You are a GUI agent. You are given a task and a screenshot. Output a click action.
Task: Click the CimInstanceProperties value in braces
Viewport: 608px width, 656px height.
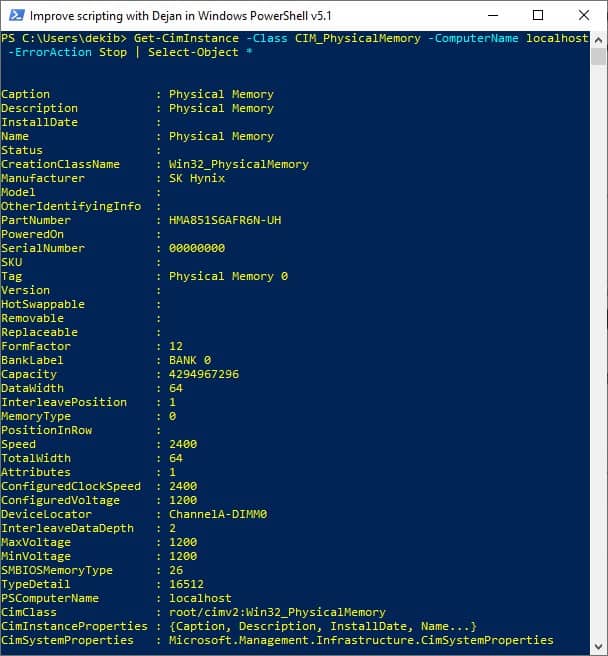point(323,626)
